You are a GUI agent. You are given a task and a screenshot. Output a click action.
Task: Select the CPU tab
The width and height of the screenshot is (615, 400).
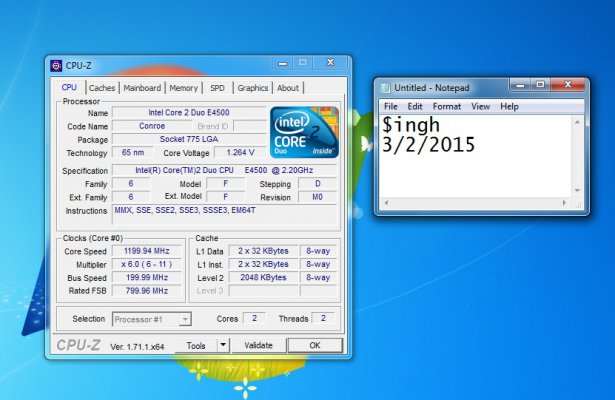[69, 87]
